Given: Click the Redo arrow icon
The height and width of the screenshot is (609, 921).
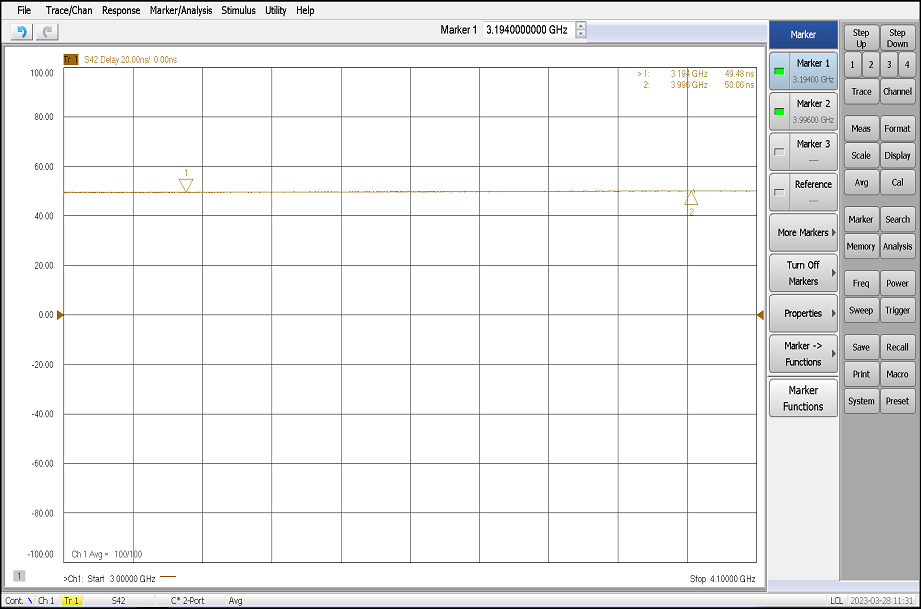Looking at the screenshot, I should point(45,31).
